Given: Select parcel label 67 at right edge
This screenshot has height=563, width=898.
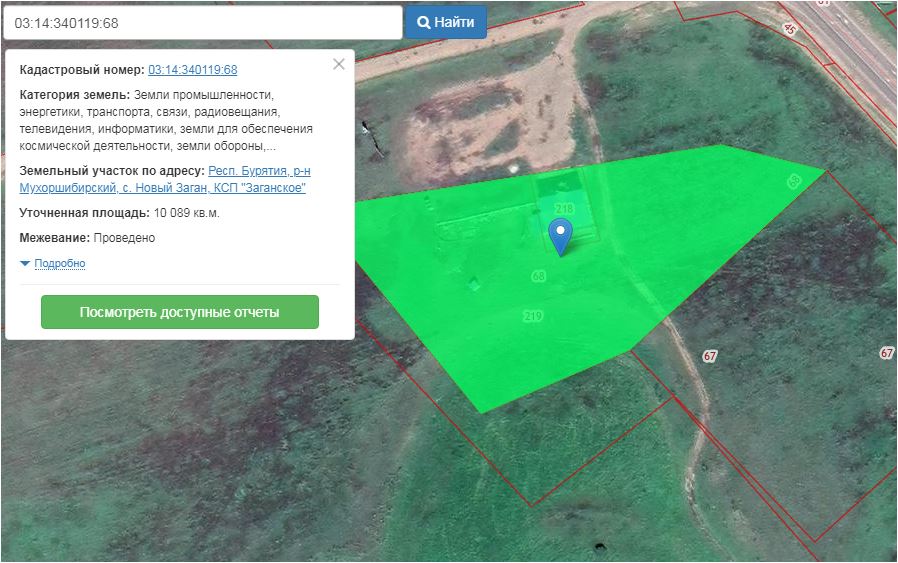Looking at the screenshot, I should point(886,353).
